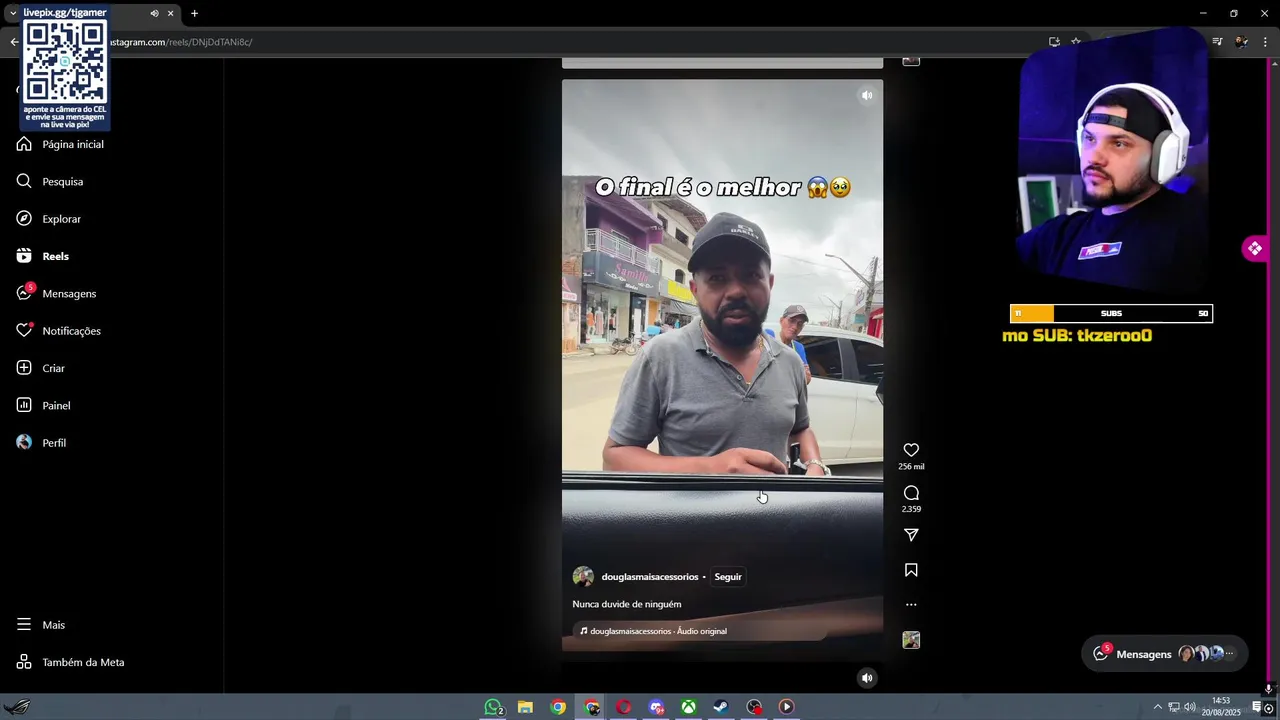Screen dimensions: 1280x720
Task: Go back with browser back arrow
Action: pyautogui.click(x=14, y=42)
